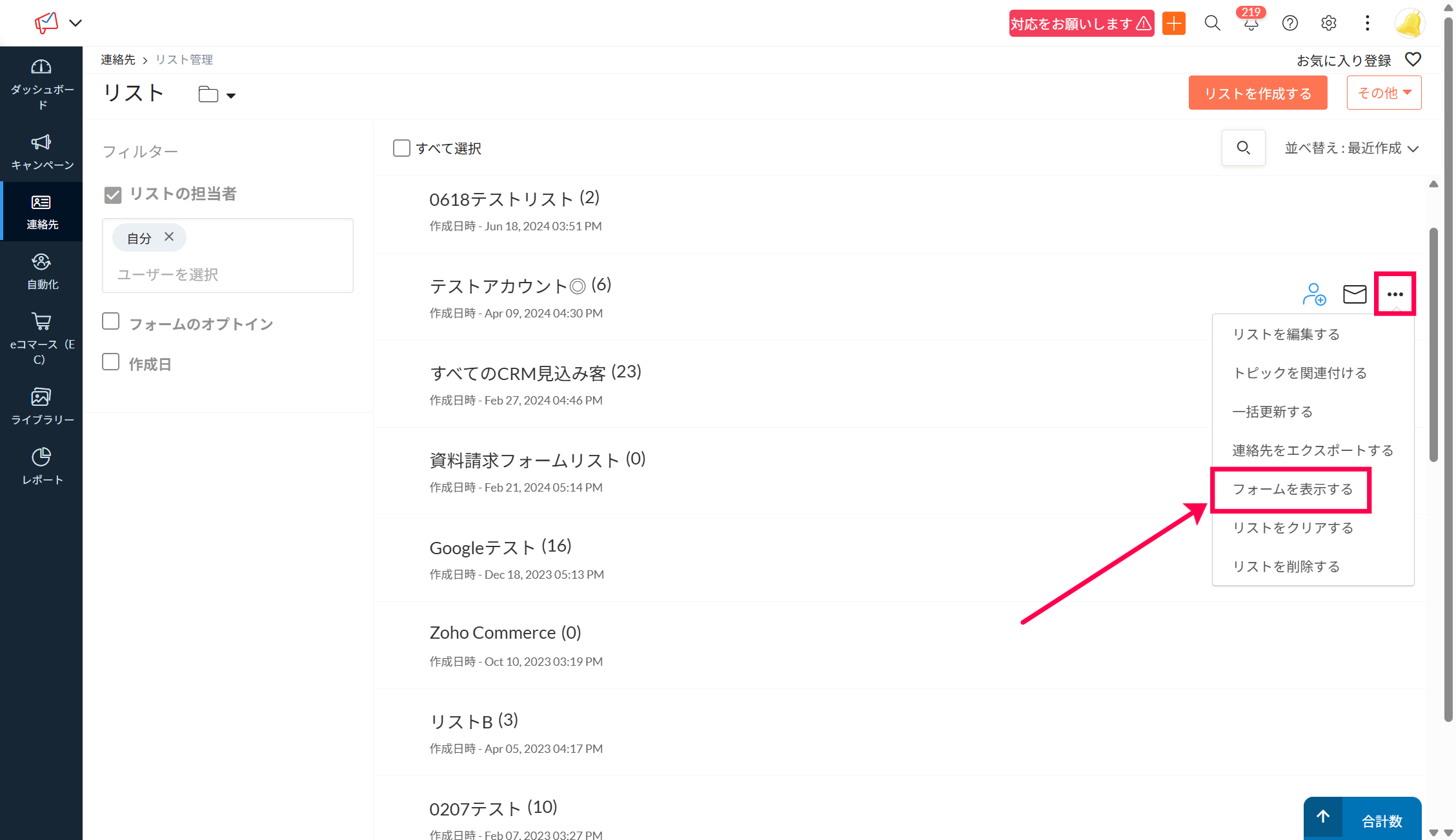Uncheck the リストの担当者 filter checkbox
This screenshot has width=1456, height=840.
click(113, 195)
